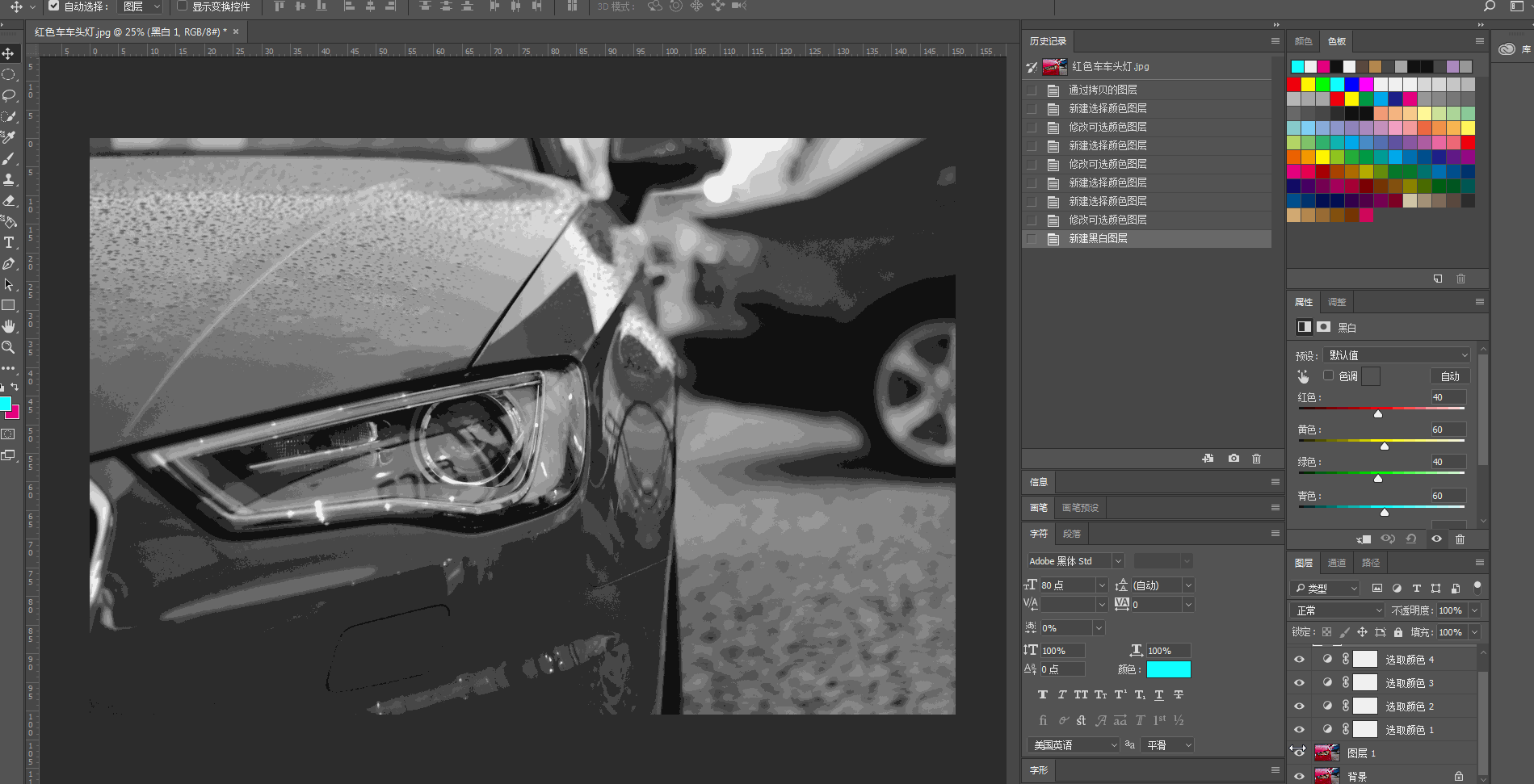Hide the 选取颜色 3 layer
The image size is (1534, 784).
1299,683
